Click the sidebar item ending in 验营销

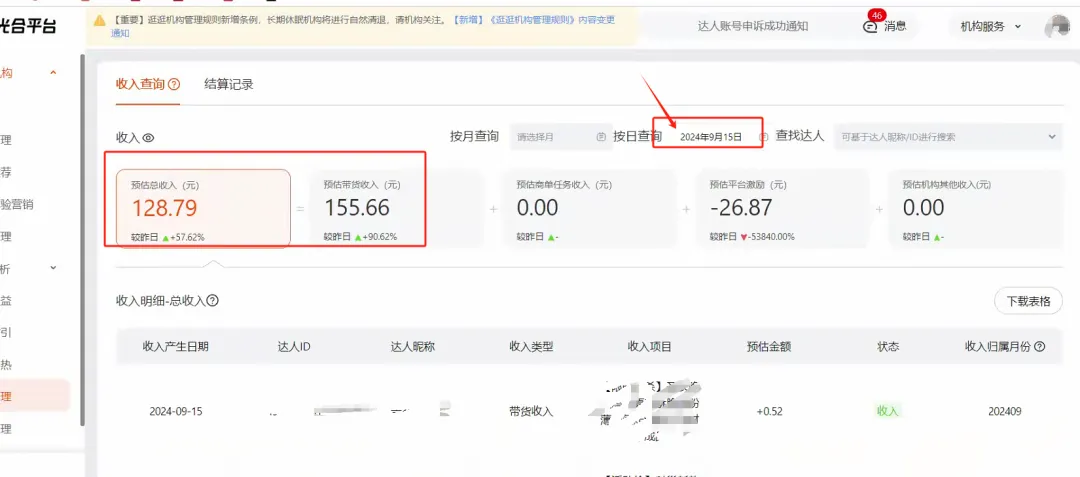pos(17,204)
